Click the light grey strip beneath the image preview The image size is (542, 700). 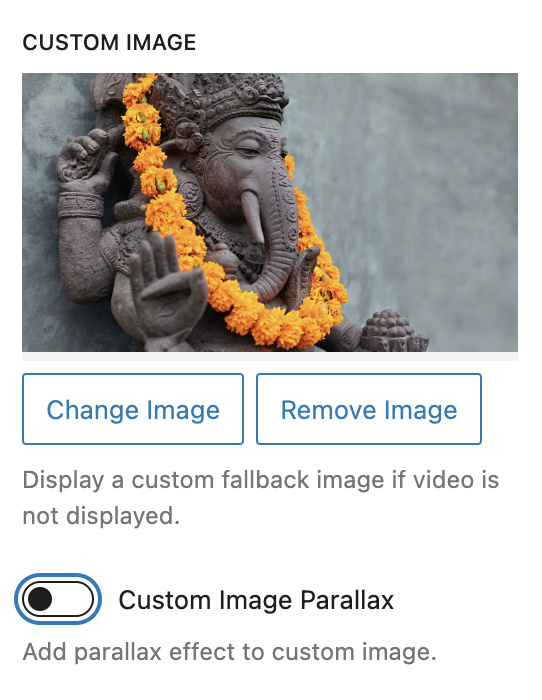coord(270,356)
